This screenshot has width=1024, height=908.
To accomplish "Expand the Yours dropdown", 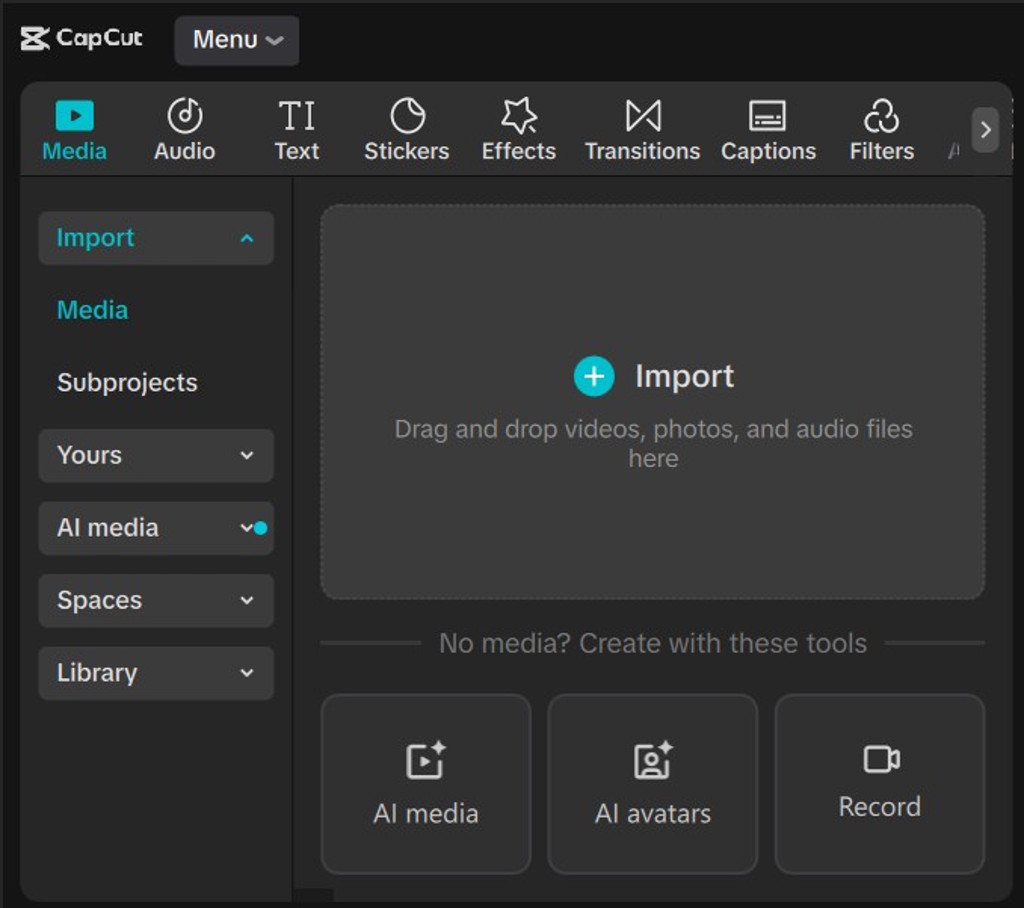I will [x=155, y=456].
